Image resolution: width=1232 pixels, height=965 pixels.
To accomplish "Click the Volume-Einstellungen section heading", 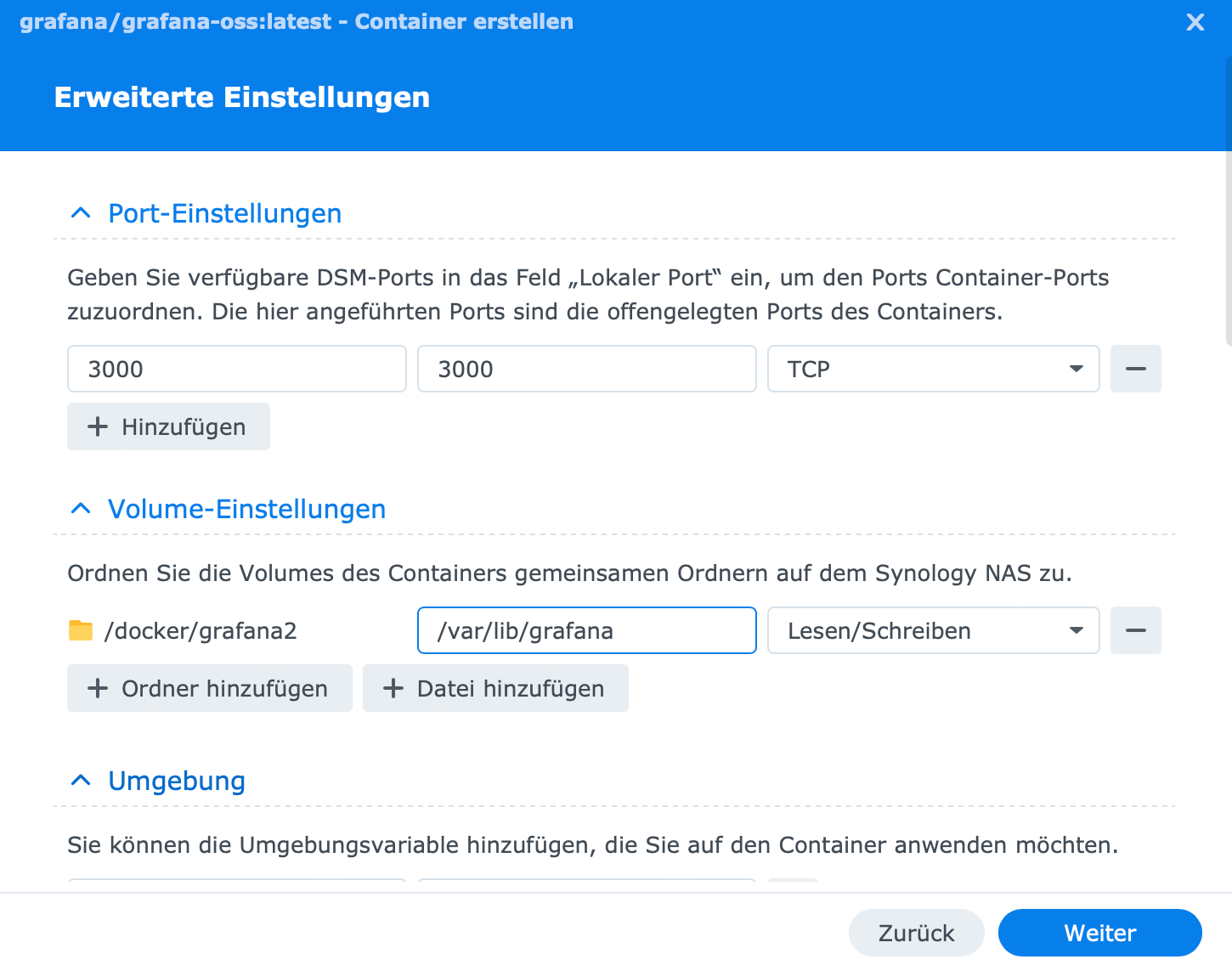I will point(246,509).
